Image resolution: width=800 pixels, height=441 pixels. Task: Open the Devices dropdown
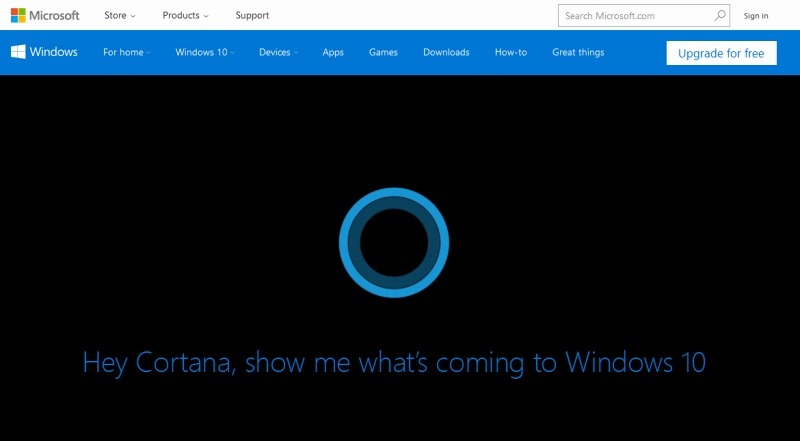(279, 52)
